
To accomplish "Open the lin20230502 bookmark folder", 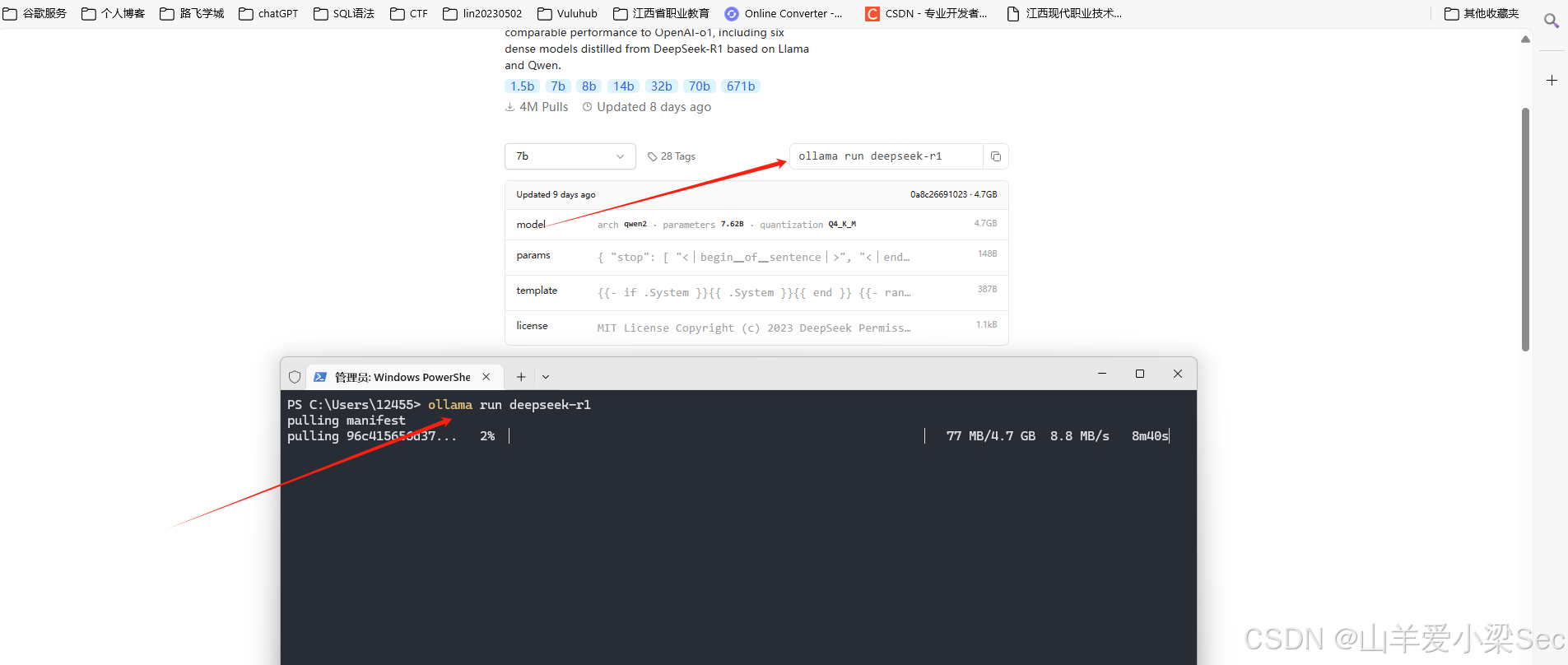I will tap(482, 13).
